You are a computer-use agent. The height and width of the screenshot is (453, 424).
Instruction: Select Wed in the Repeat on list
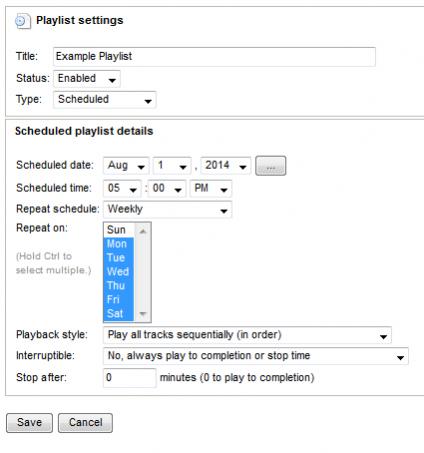tap(119, 272)
